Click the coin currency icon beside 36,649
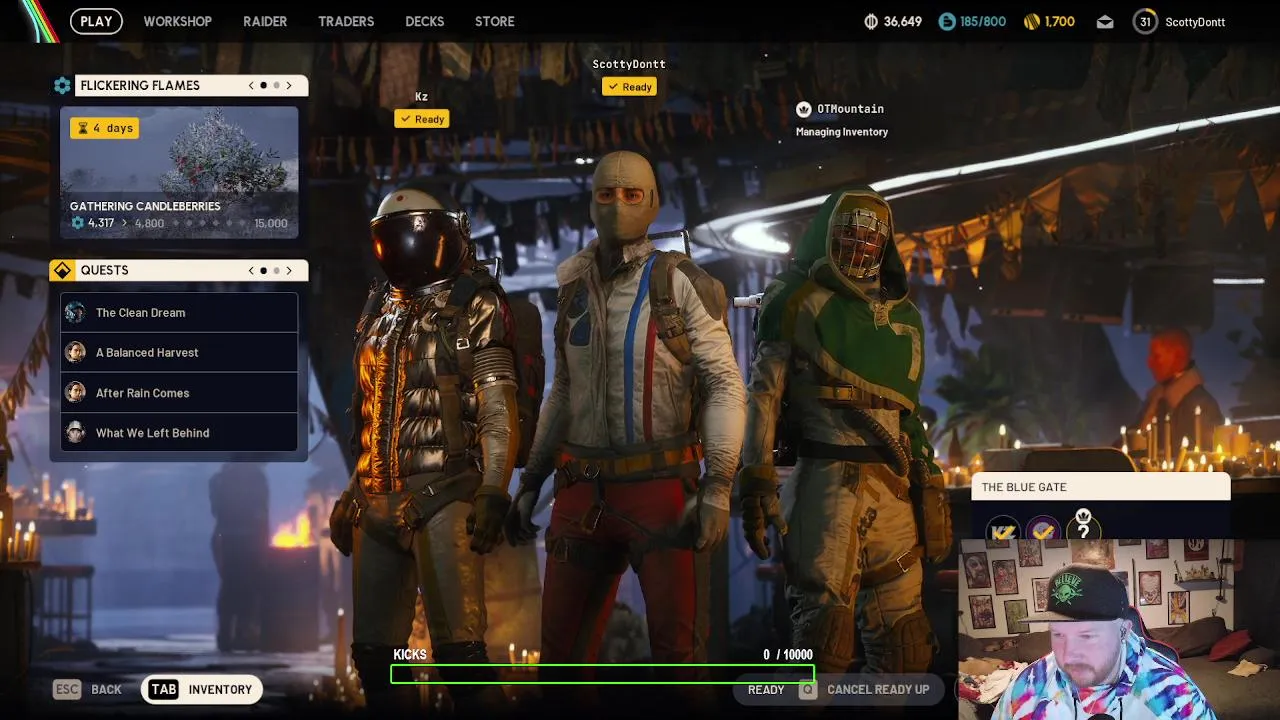1280x720 pixels. pyautogui.click(x=871, y=21)
